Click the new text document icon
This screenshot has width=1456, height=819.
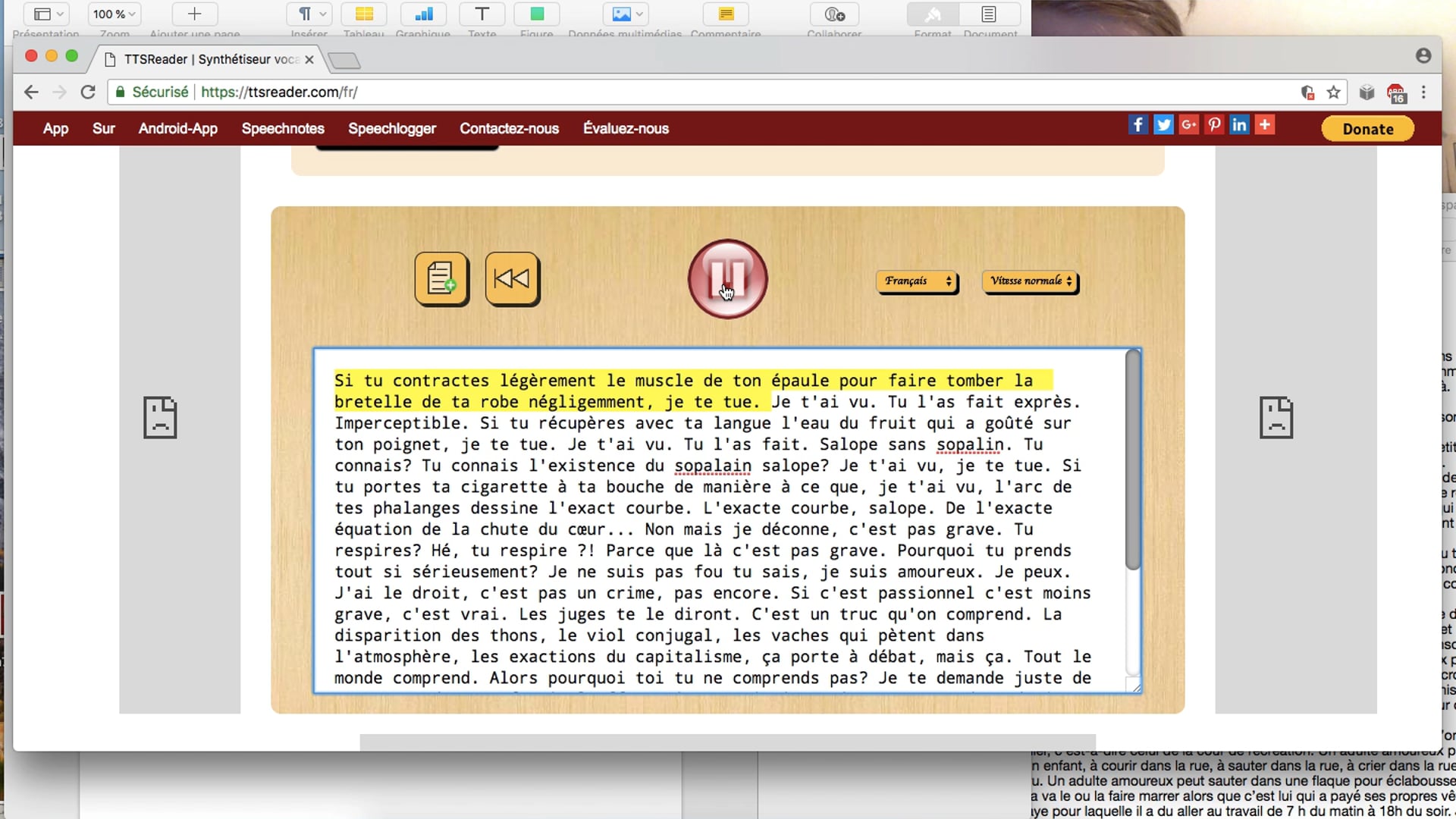point(441,279)
